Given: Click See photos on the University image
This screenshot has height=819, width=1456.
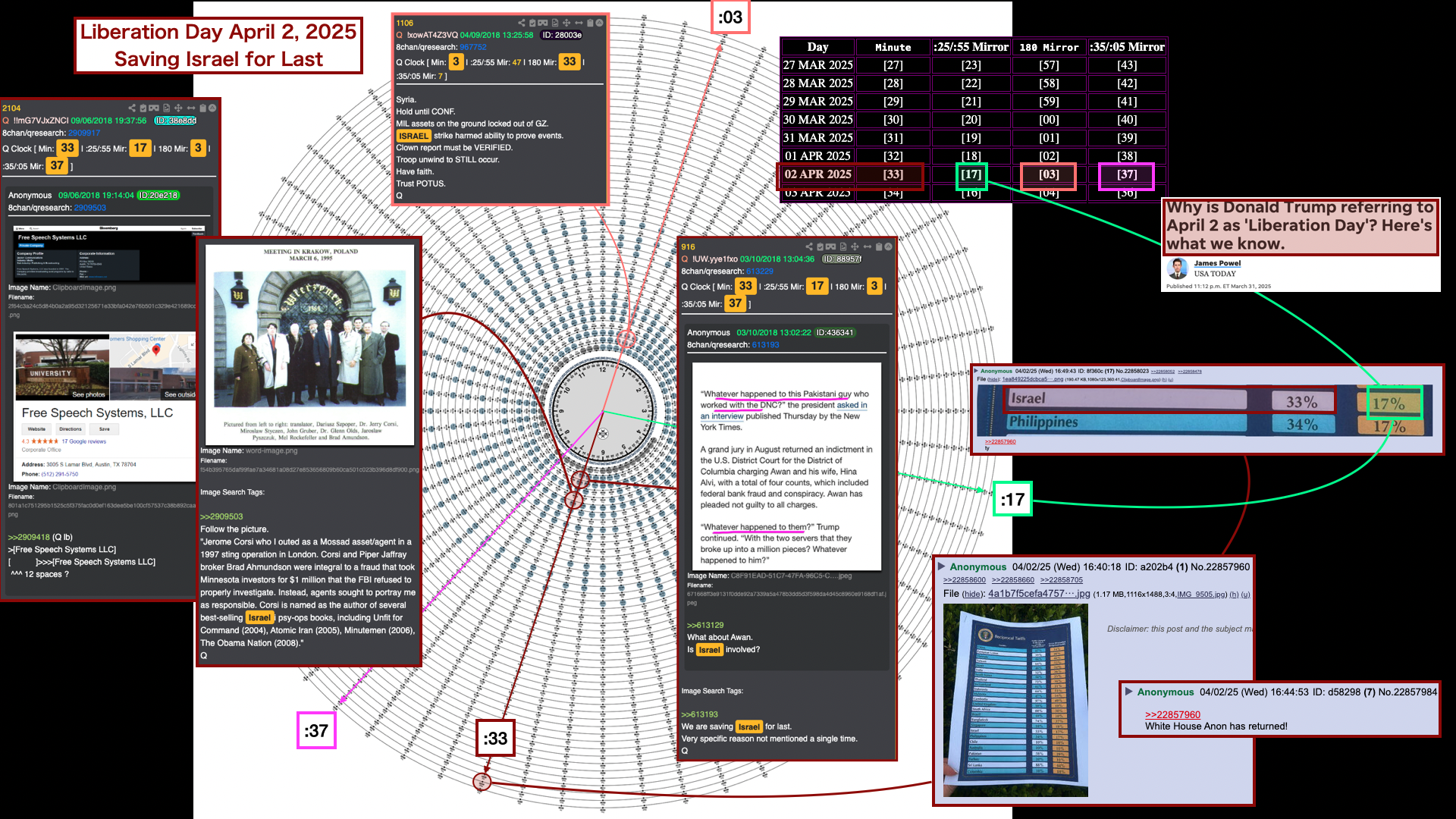Looking at the screenshot, I should [89, 394].
